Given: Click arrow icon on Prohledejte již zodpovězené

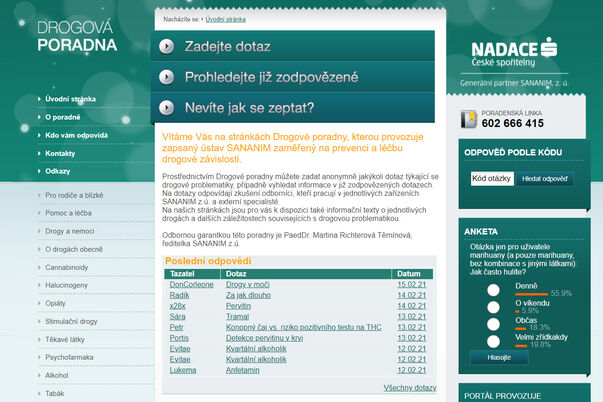Looking at the screenshot, I should [168, 77].
